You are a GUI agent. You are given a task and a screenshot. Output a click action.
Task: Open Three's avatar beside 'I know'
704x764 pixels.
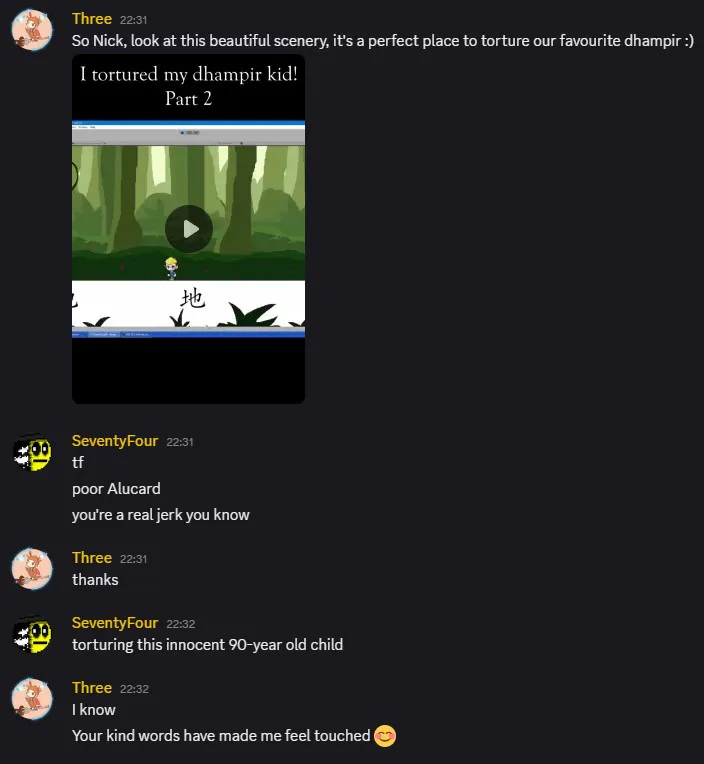click(32, 699)
